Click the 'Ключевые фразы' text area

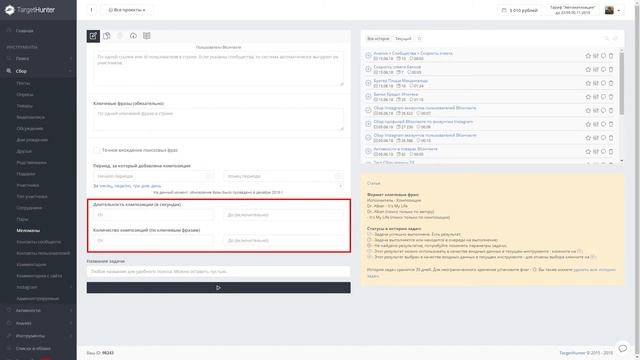[218, 119]
